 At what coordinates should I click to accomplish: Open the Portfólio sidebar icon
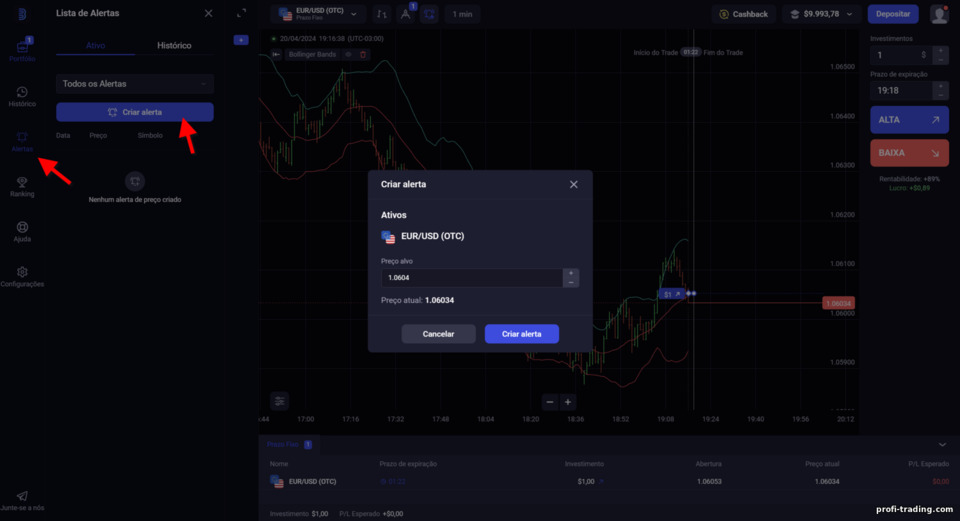point(22,50)
